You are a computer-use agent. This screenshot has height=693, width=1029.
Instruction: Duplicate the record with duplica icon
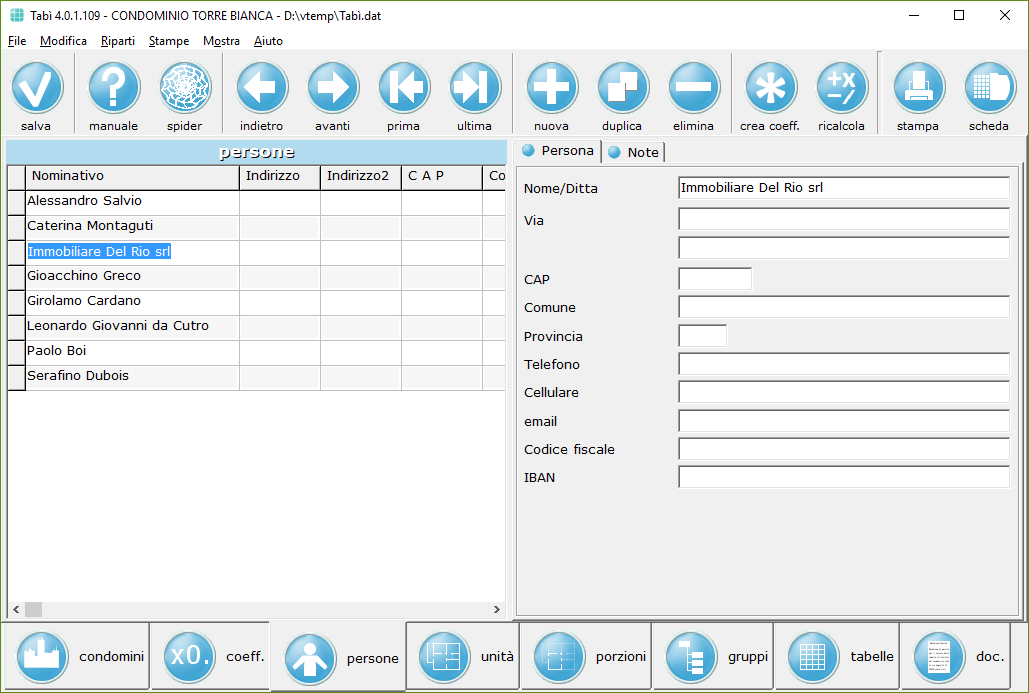(623, 88)
